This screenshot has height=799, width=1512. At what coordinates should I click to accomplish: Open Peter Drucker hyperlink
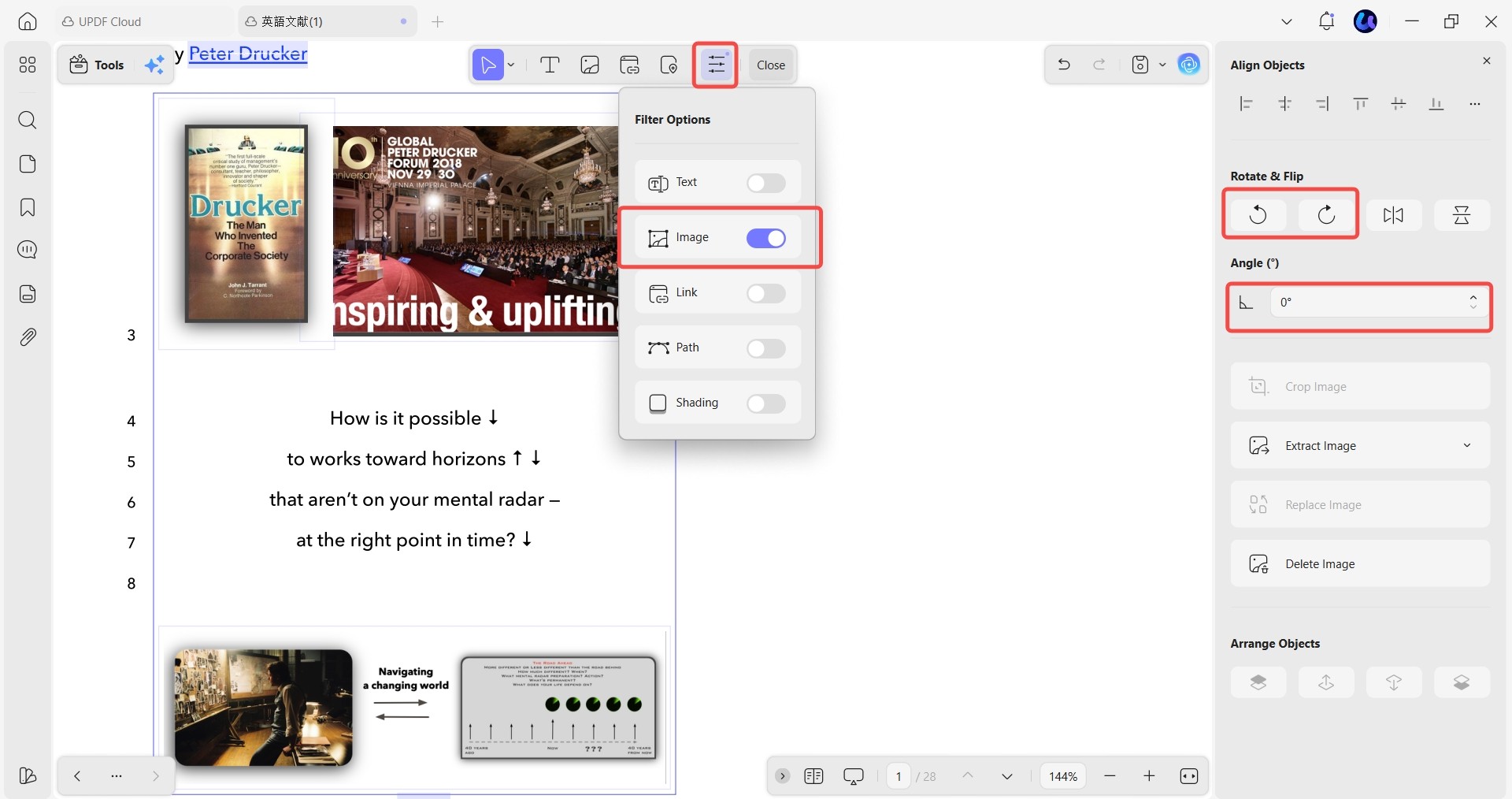pyautogui.click(x=248, y=54)
